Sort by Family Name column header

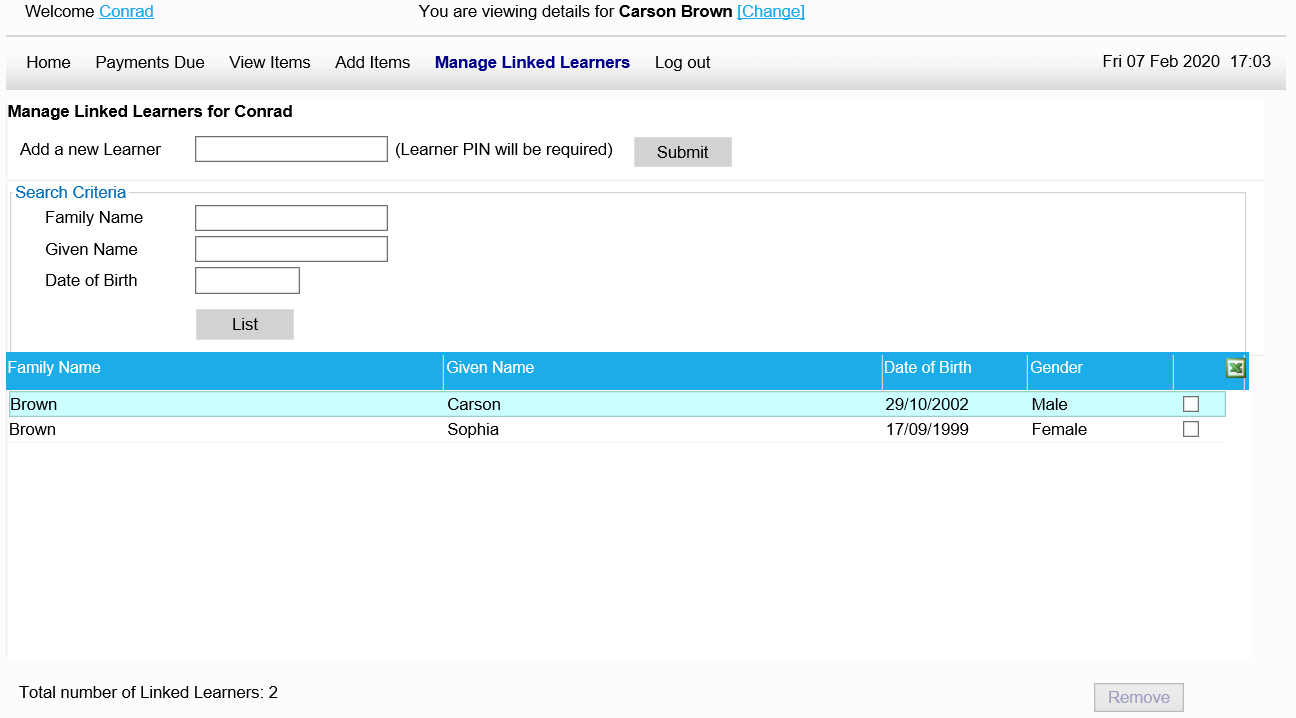tap(54, 368)
